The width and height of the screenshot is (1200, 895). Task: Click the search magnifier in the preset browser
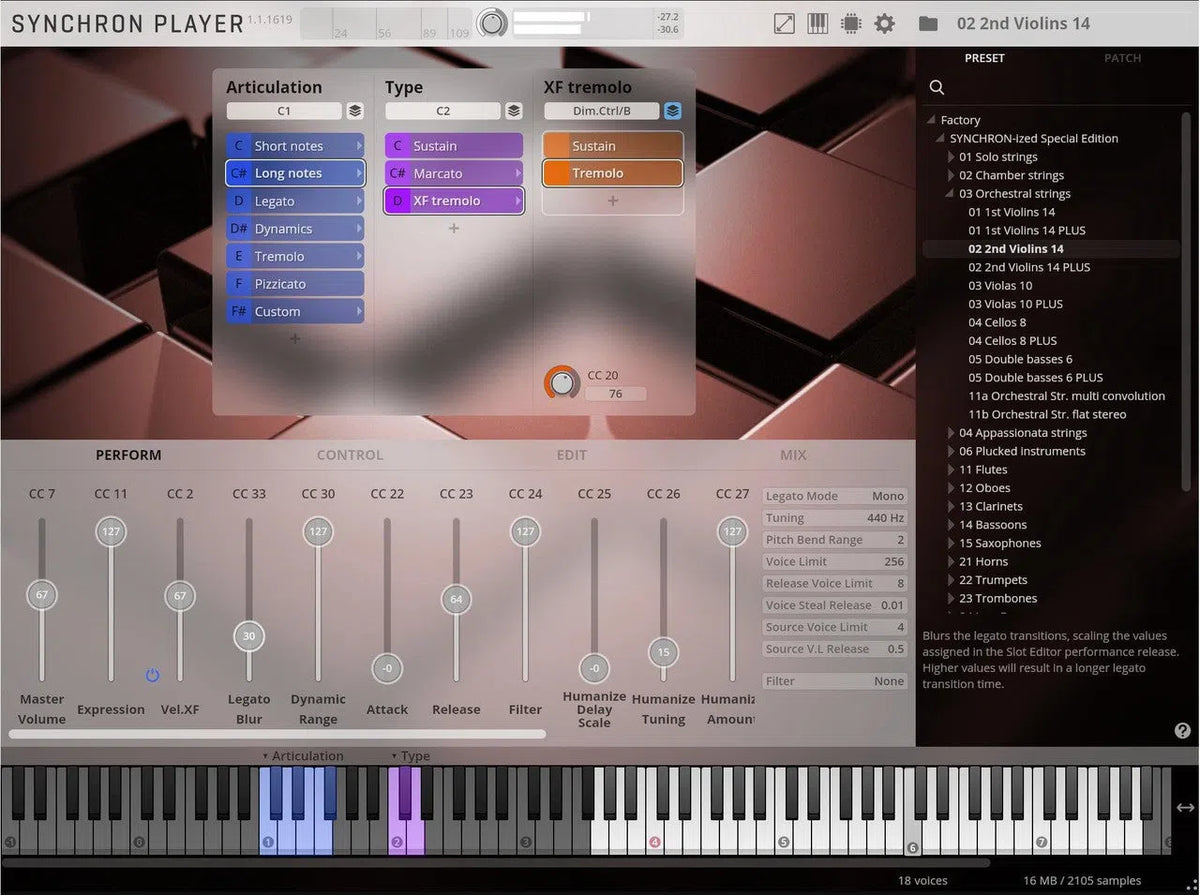pos(937,88)
